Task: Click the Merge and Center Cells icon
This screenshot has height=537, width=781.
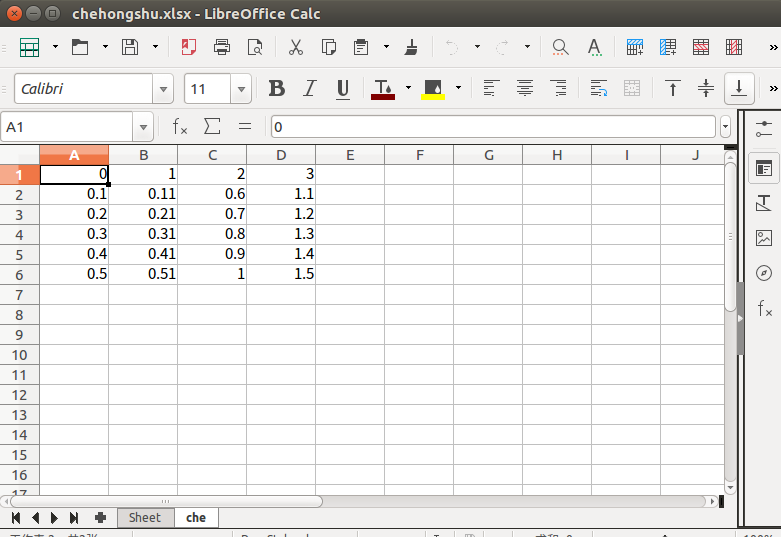Action: click(x=632, y=89)
